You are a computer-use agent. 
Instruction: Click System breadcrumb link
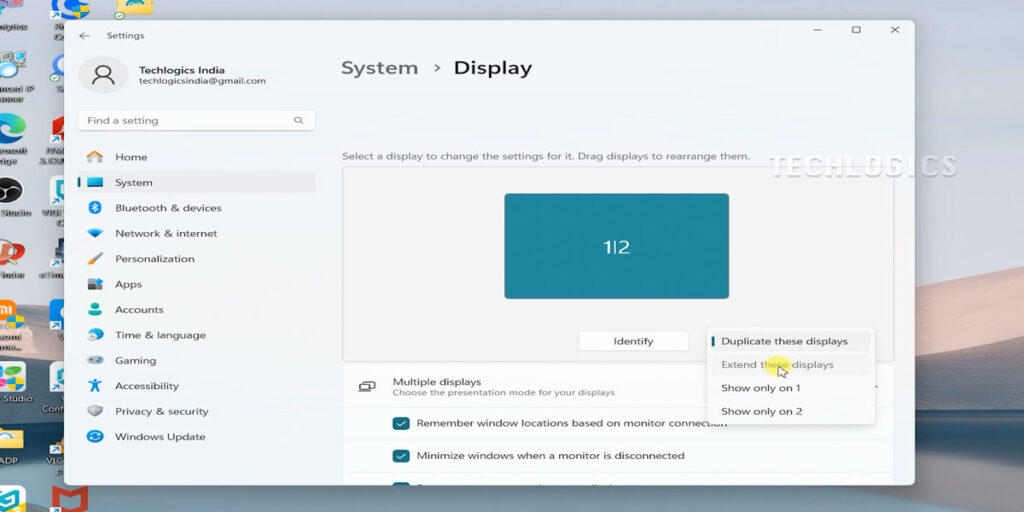[x=379, y=69]
